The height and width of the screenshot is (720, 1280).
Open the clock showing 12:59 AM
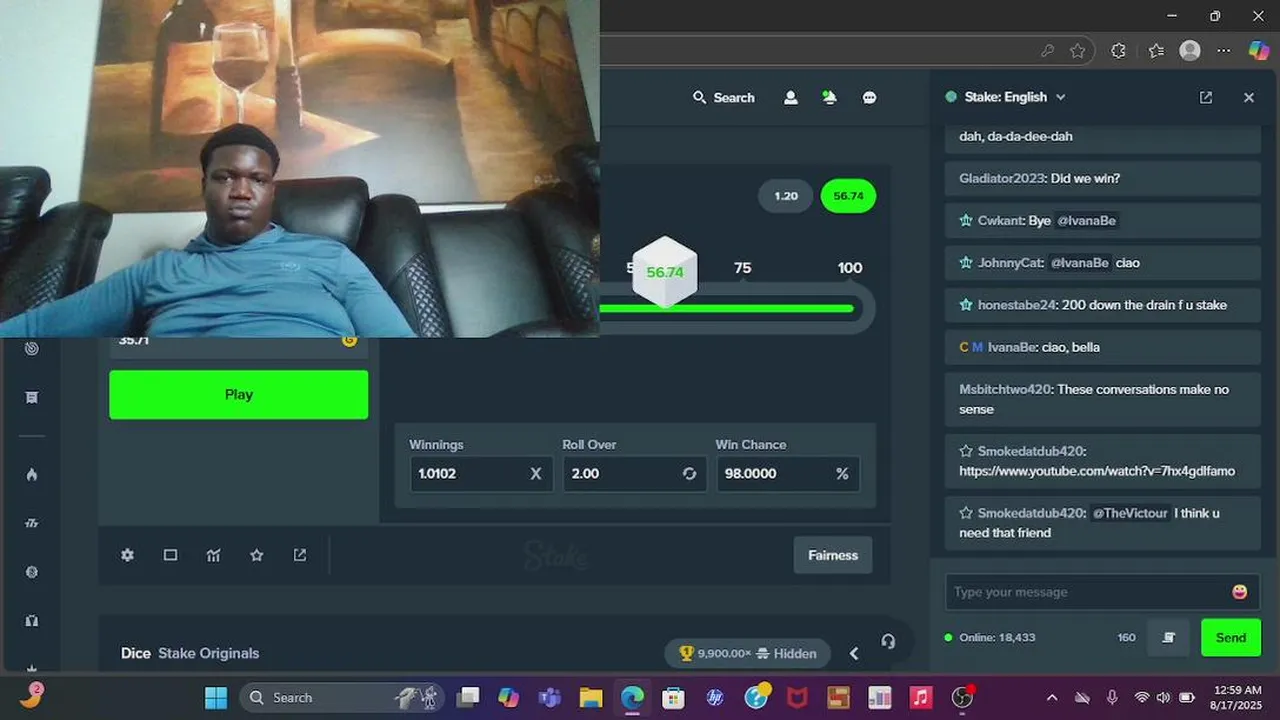[x=1236, y=697]
